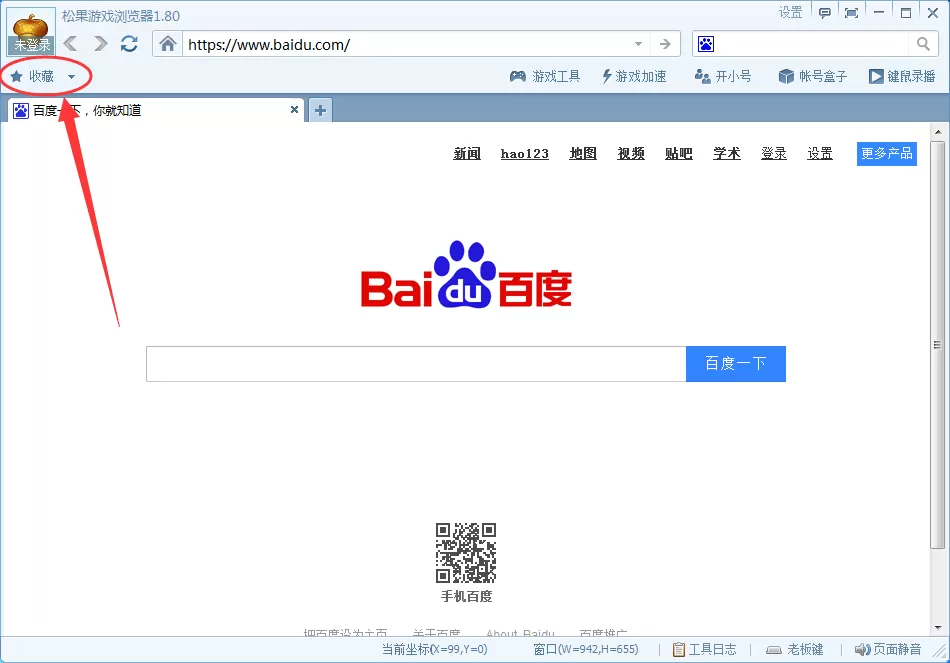The width and height of the screenshot is (950, 663).
Task: Click the Baidu logo image
Action: click(466, 275)
